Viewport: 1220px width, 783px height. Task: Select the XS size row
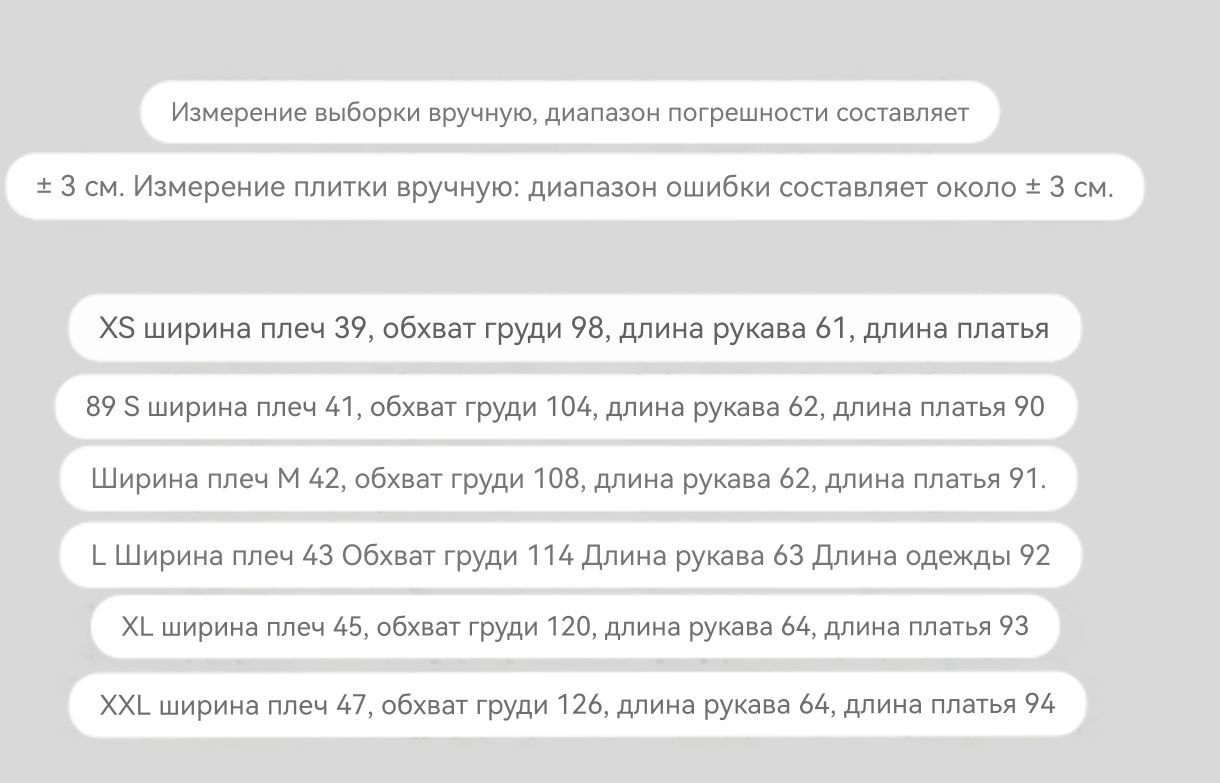(575, 328)
